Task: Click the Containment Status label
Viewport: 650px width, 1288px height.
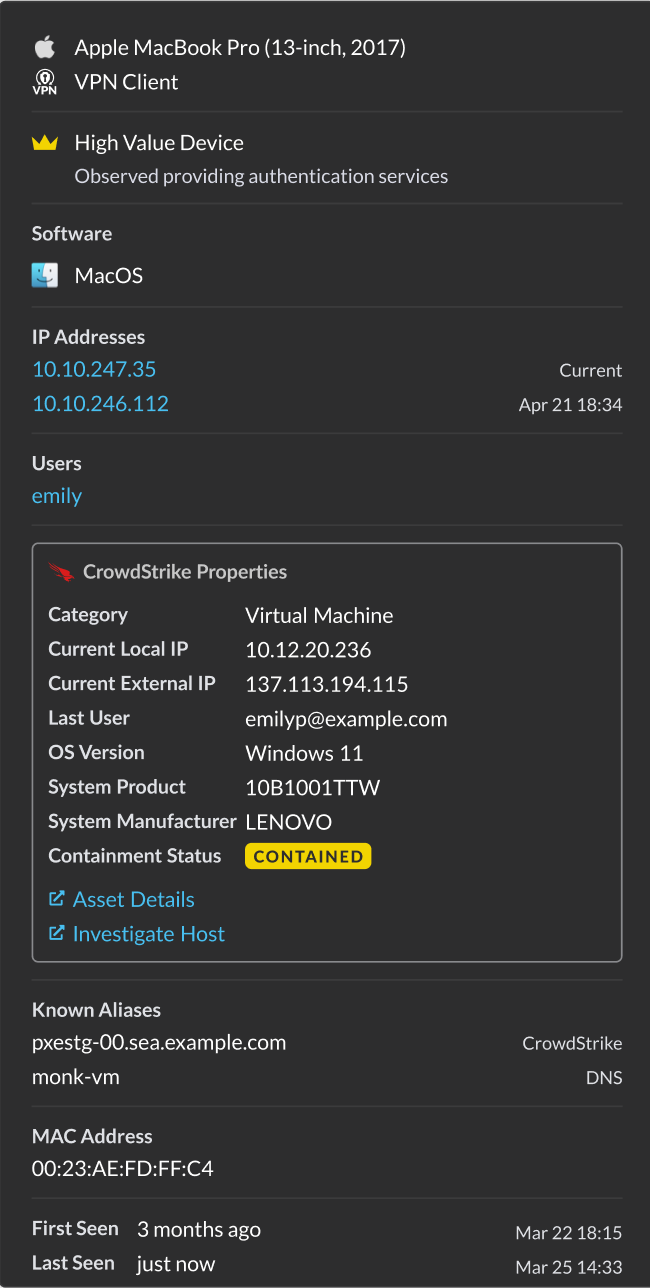Action: 135,855
